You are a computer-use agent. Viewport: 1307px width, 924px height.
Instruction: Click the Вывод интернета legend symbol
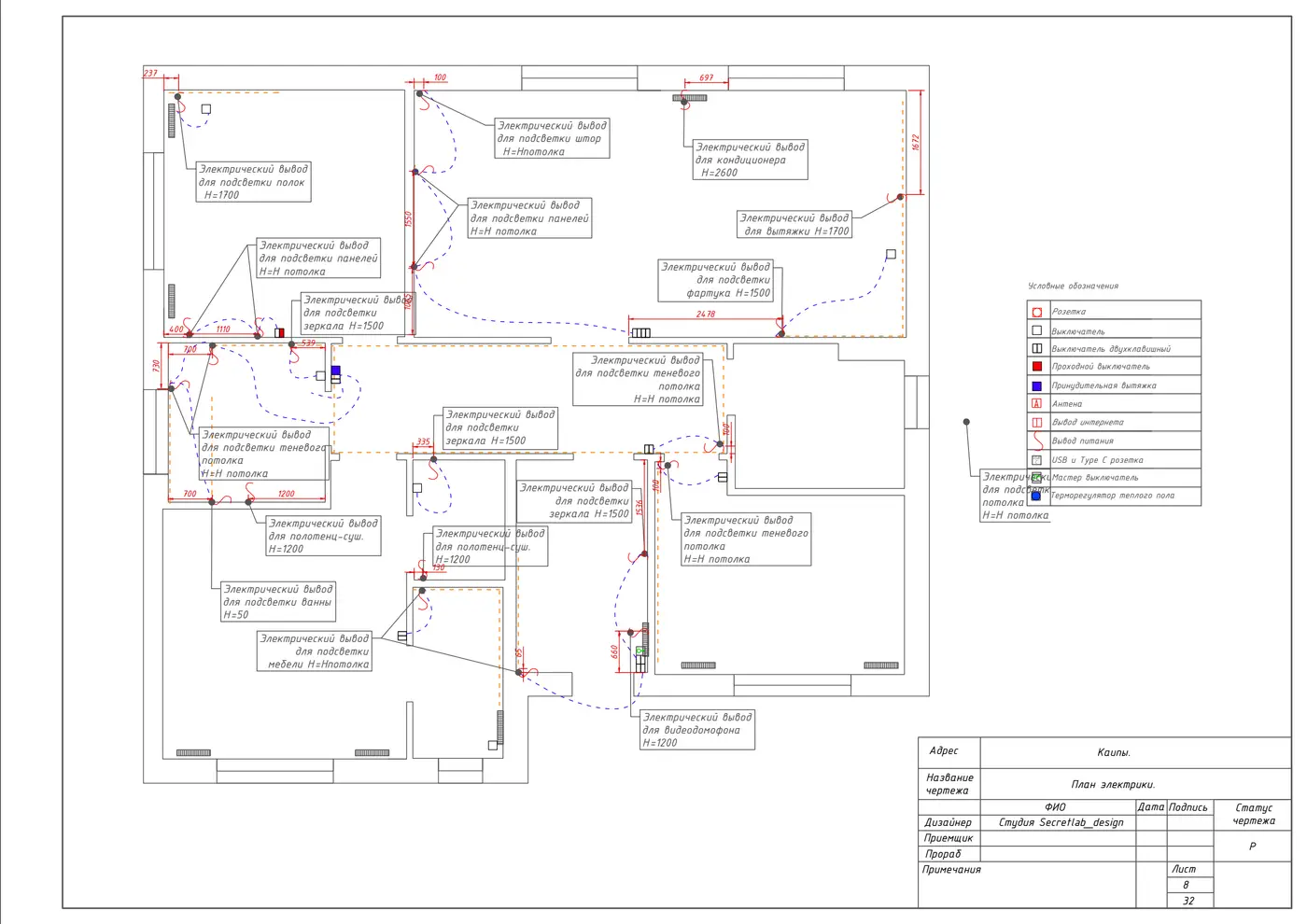click(1036, 422)
